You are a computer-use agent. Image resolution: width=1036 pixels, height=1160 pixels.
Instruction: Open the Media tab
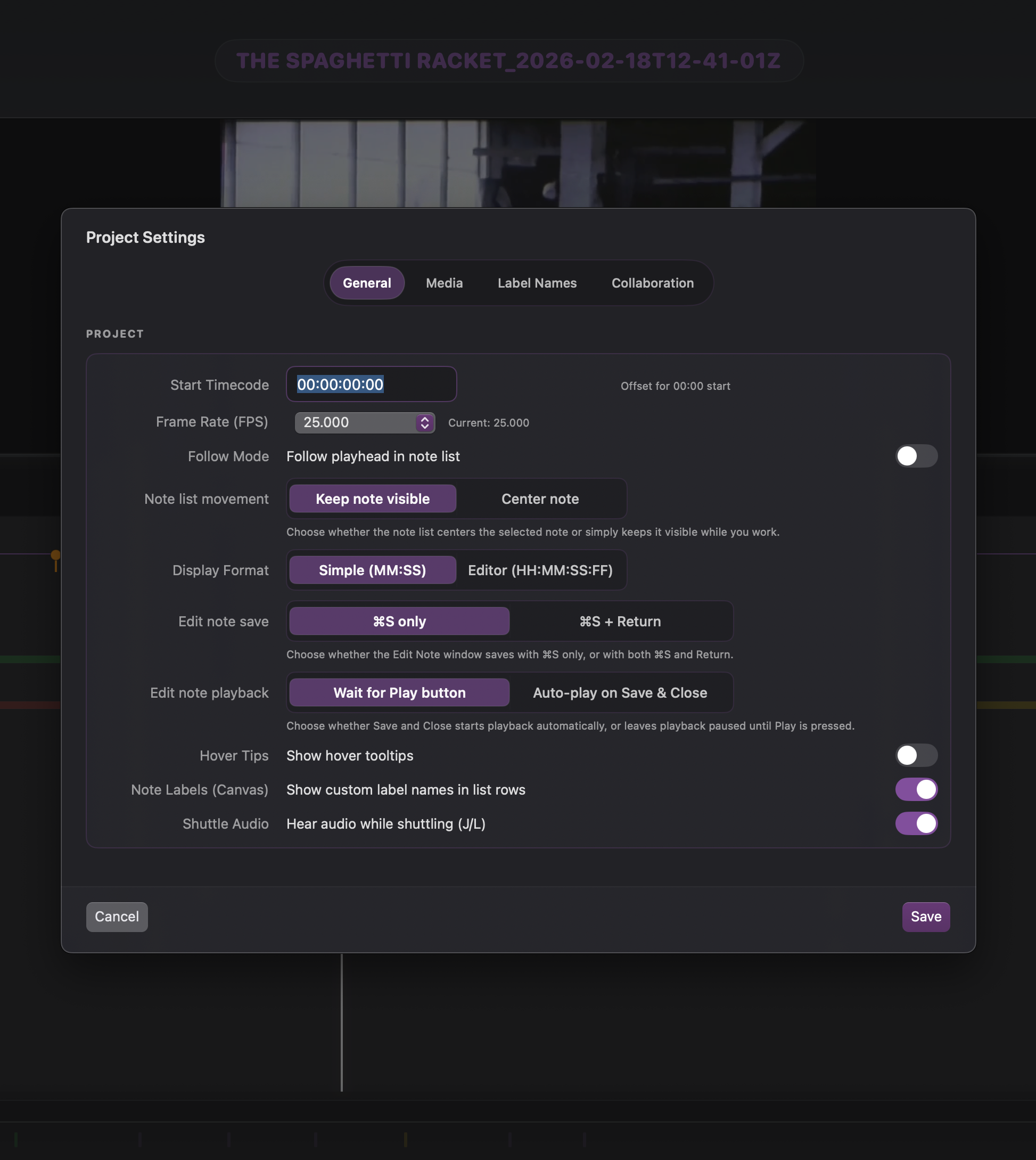tap(444, 283)
